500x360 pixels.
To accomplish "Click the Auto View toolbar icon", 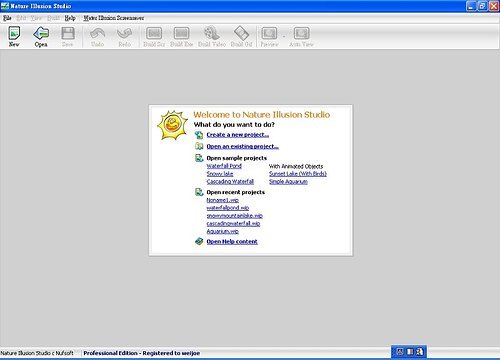I will pyautogui.click(x=301, y=33).
